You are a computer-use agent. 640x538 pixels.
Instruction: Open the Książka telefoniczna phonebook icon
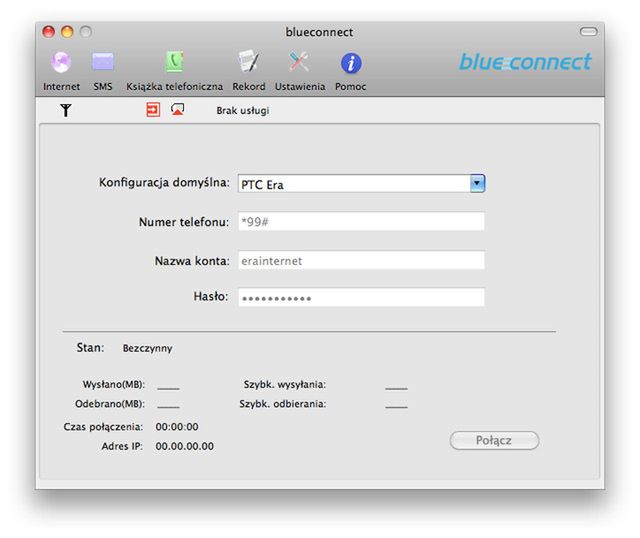(175, 62)
